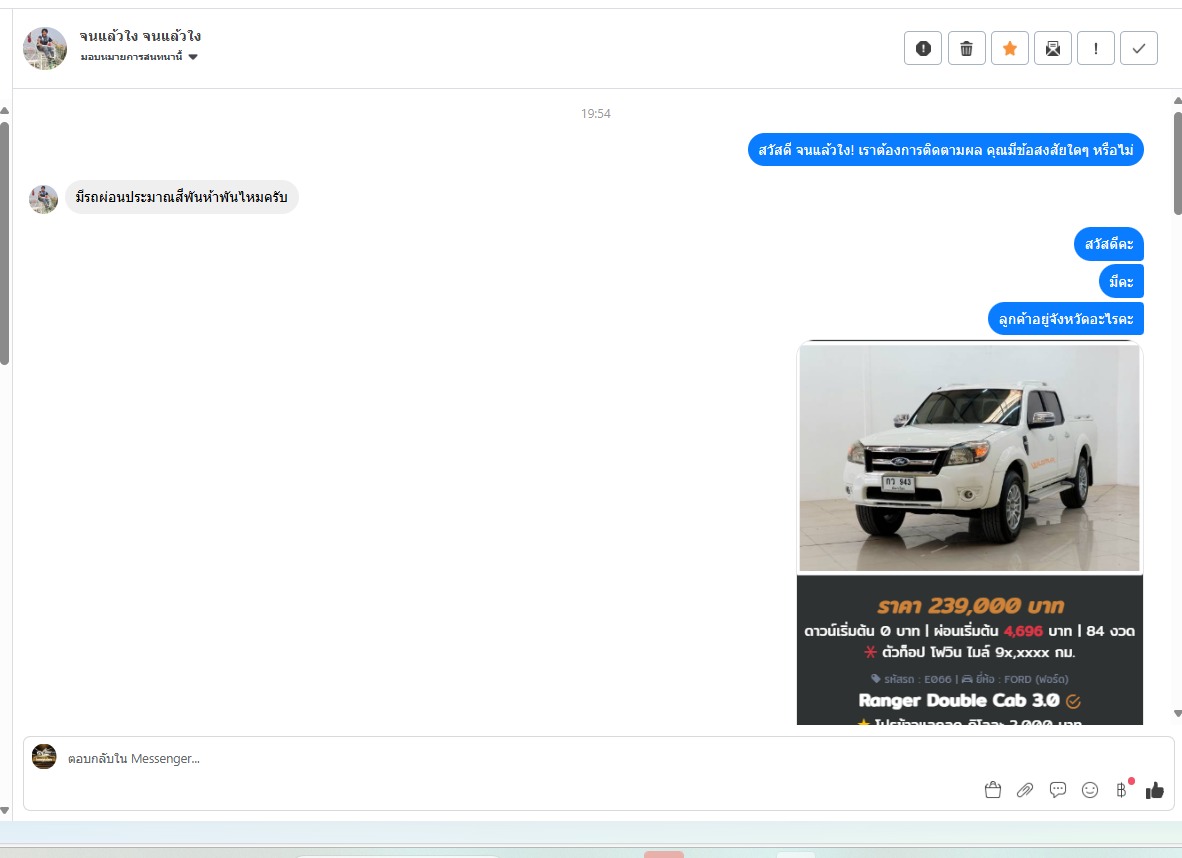The width and height of the screenshot is (1182, 858).
Task: Click the chat scrollbar down arrow
Action: tap(1177, 713)
